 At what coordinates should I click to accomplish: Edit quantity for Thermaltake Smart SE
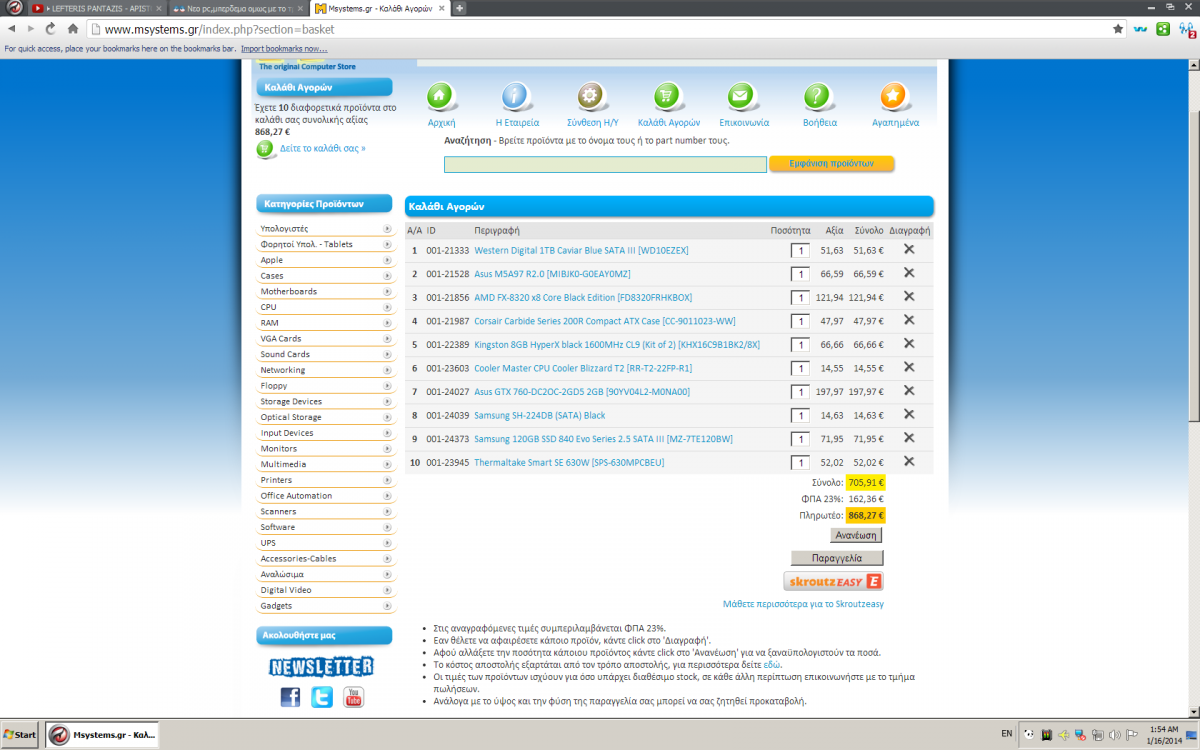click(800, 462)
